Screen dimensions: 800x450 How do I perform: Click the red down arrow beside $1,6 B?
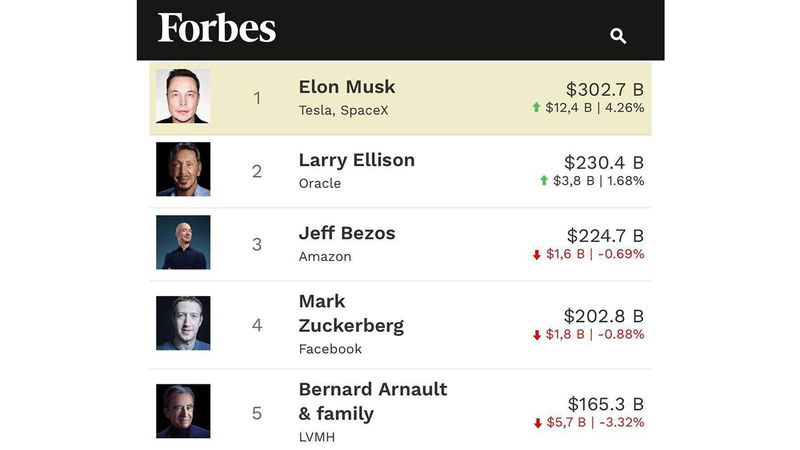click(x=537, y=255)
